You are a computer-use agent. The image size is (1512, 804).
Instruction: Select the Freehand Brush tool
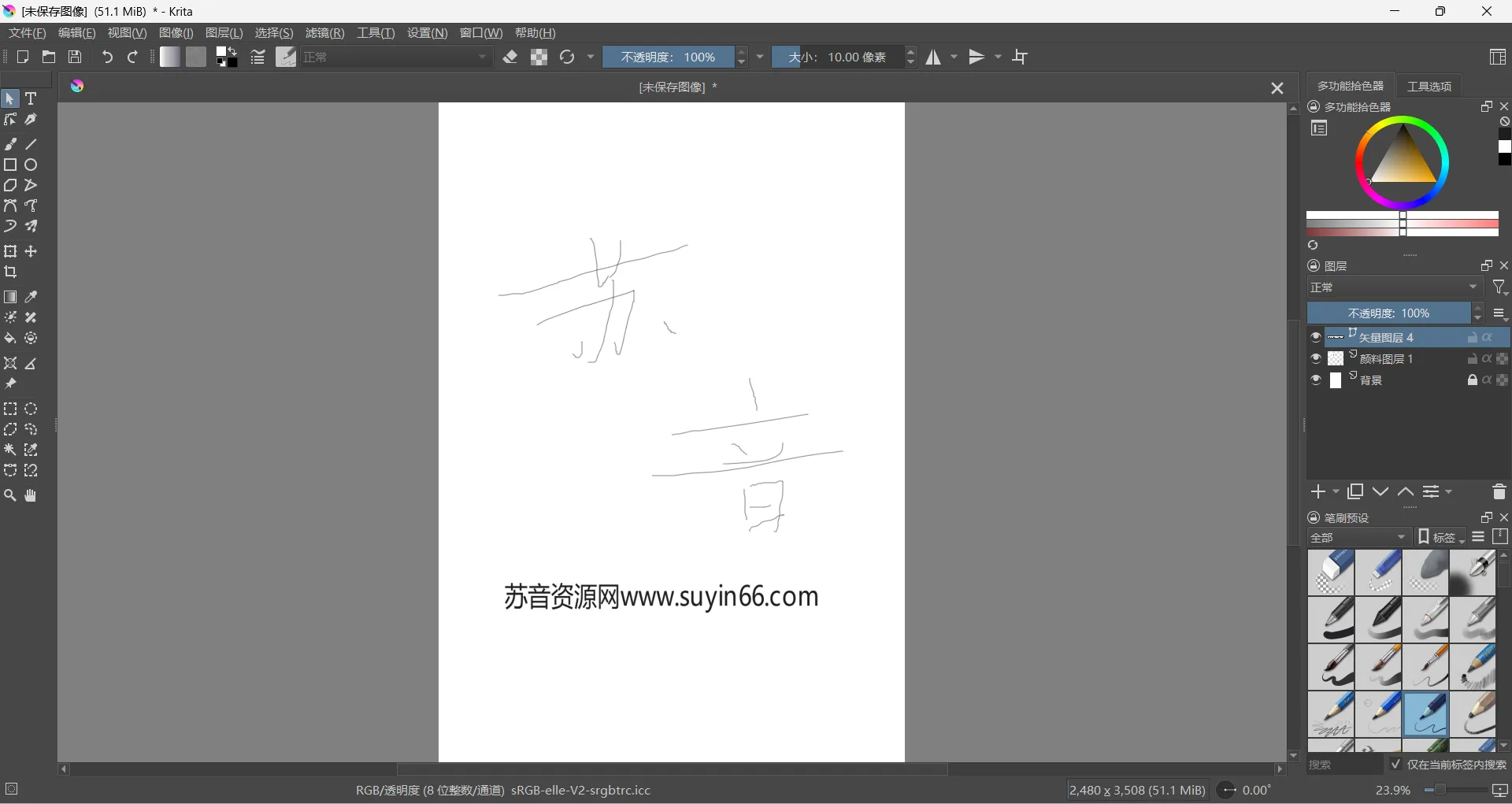pyautogui.click(x=10, y=144)
